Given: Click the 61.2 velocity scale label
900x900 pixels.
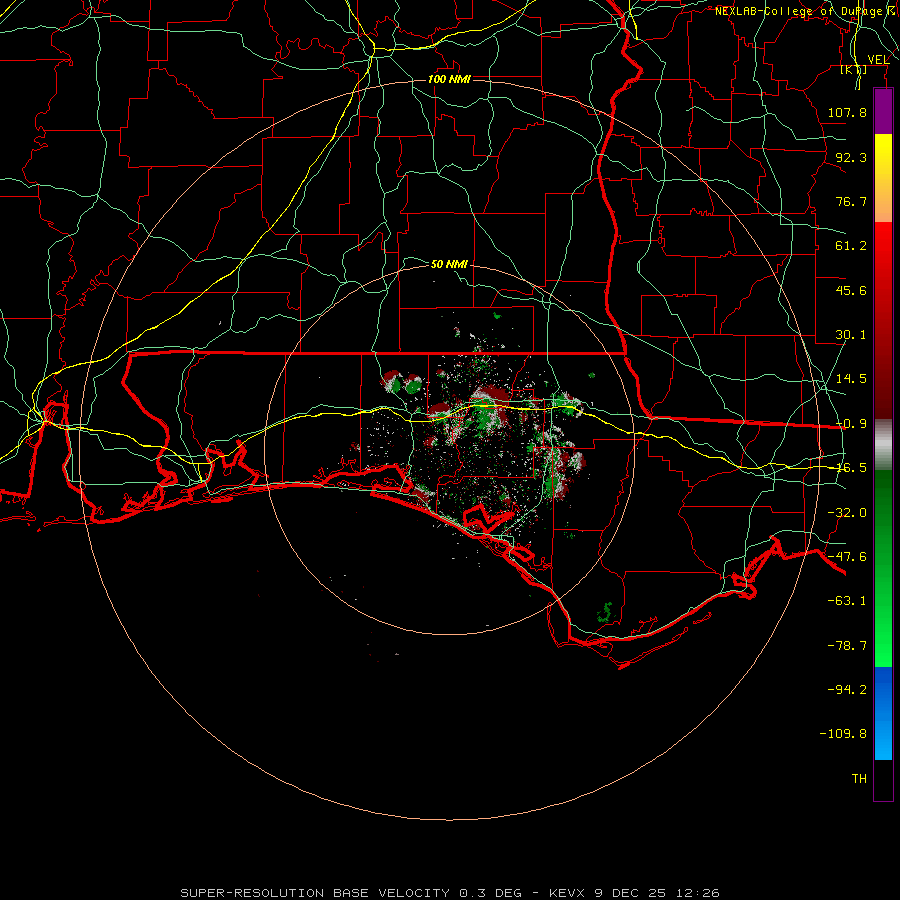Looking at the screenshot, I should pyautogui.click(x=851, y=246).
